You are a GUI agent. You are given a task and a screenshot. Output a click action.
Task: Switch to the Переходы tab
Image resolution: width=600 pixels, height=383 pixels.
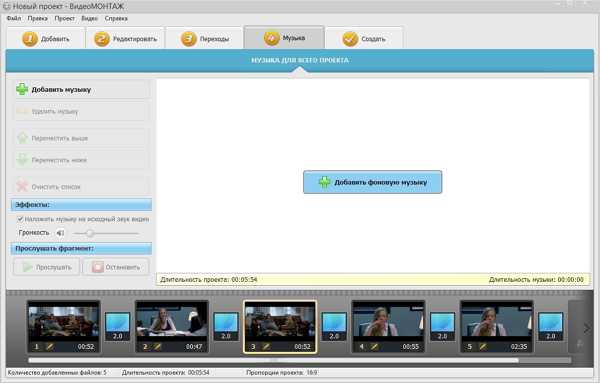(204, 38)
